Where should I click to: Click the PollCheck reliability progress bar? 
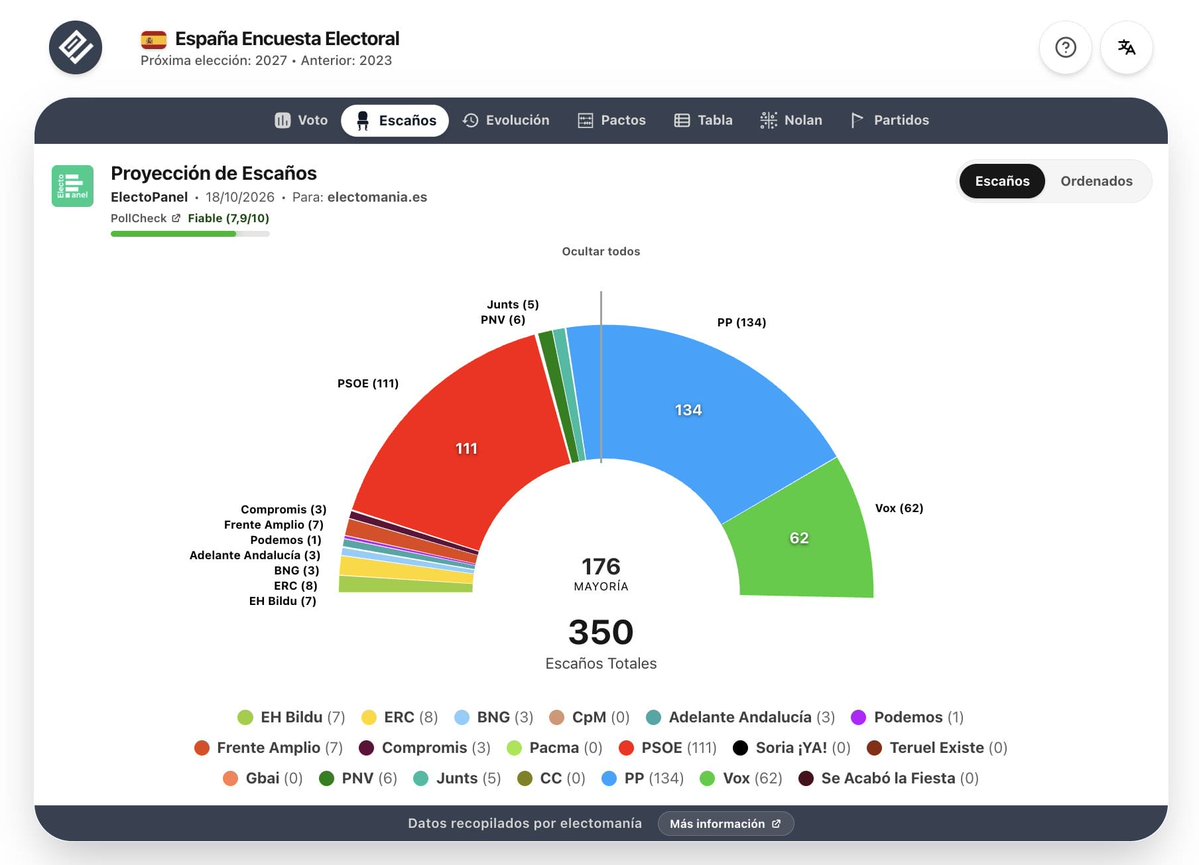tap(190, 234)
